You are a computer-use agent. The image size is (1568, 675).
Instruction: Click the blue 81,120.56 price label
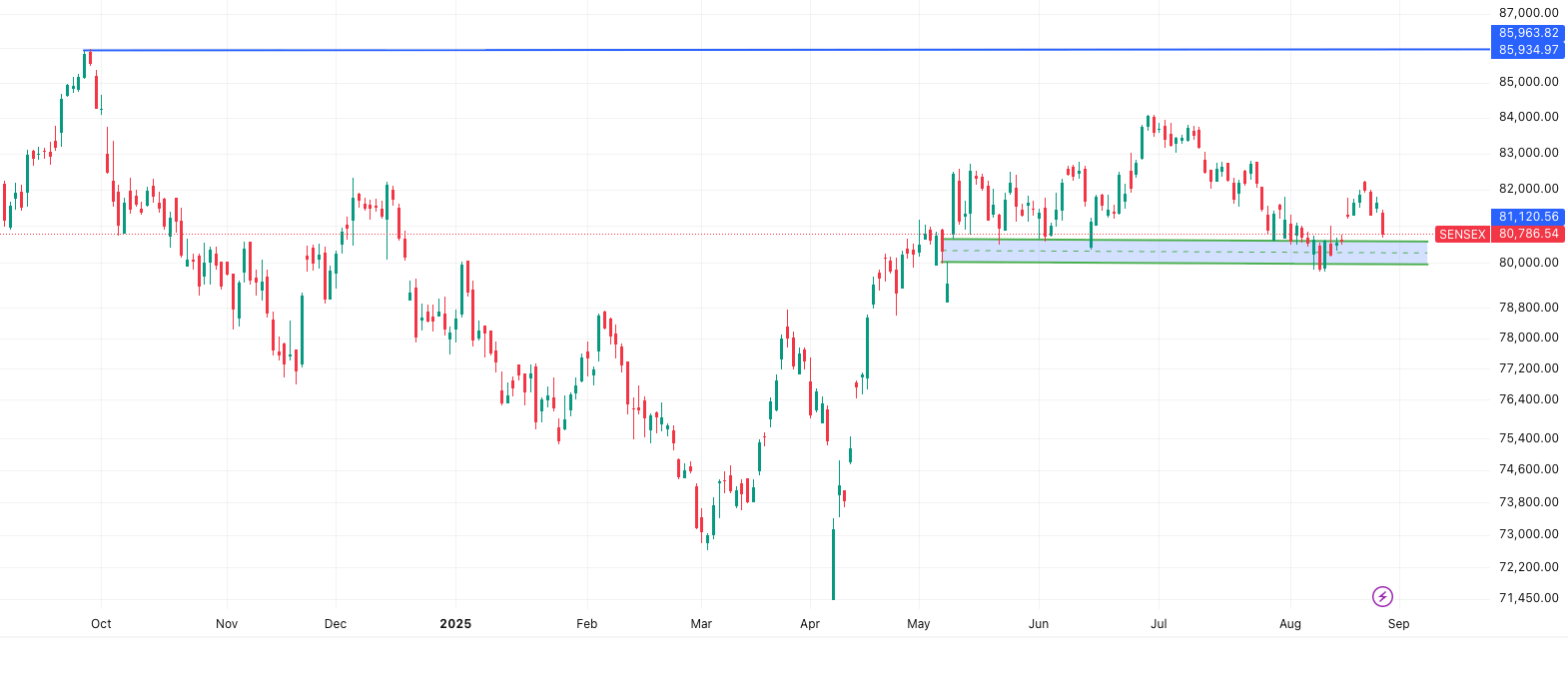click(x=1528, y=217)
